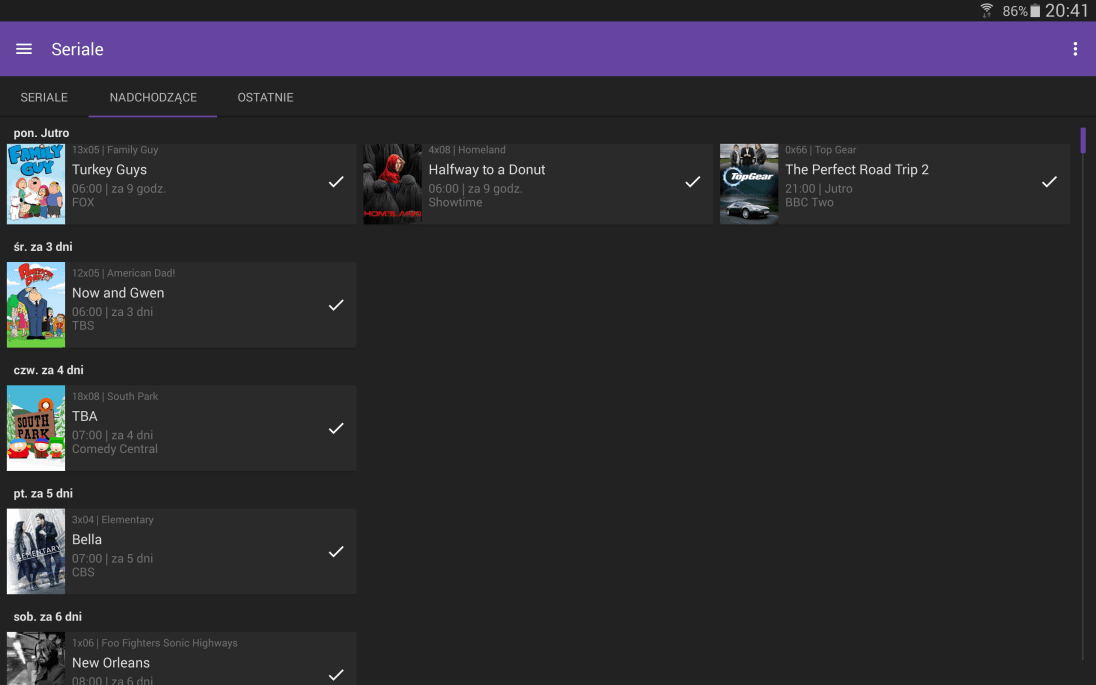
Task: Open the South Park poster thumbnail
Action: 36,428
